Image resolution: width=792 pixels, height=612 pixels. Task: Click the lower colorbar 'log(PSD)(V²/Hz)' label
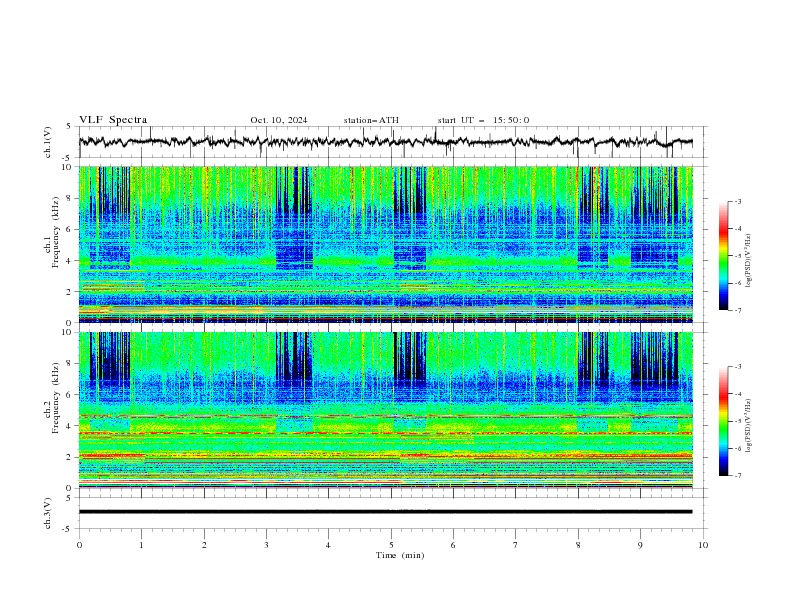(x=750, y=425)
